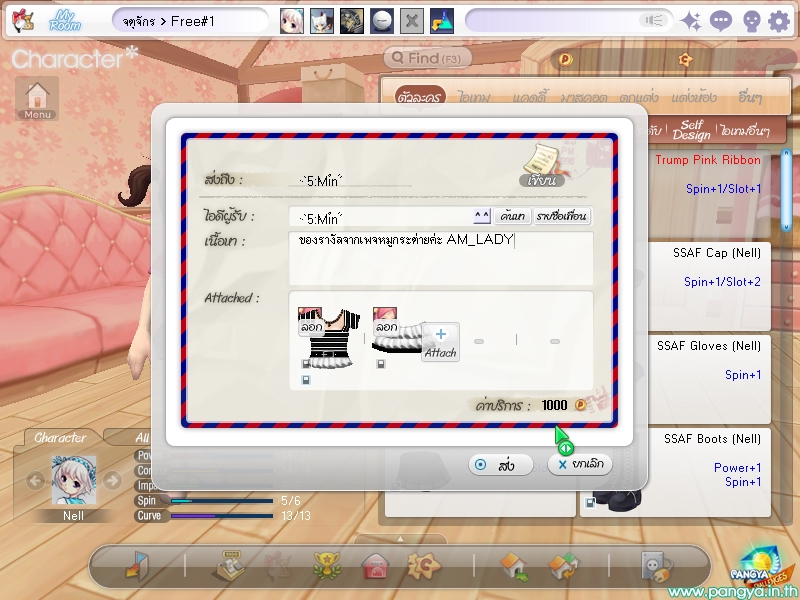800x600 pixels.
Task: Click the item list scrollbar
Action: (786, 189)
